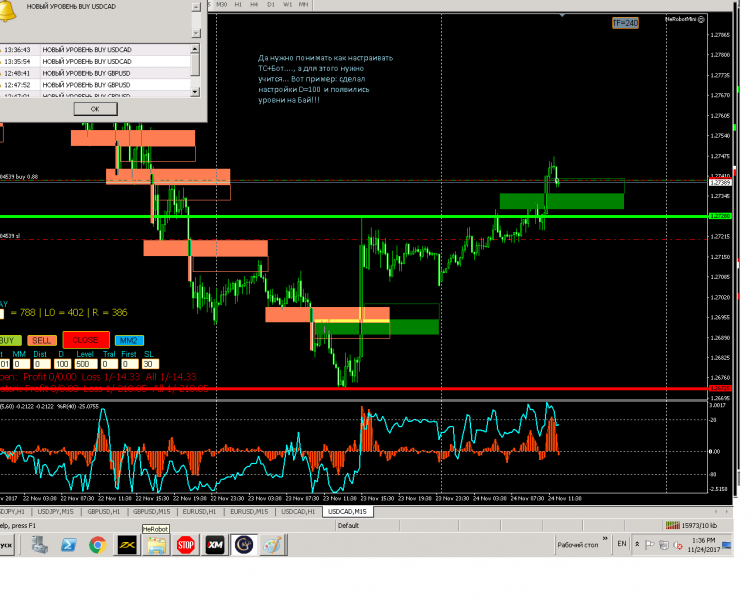The height and width of the screenshot is (600, 750).
Task: Open the XM terminal taskbar icon
Action: point(215,545)
